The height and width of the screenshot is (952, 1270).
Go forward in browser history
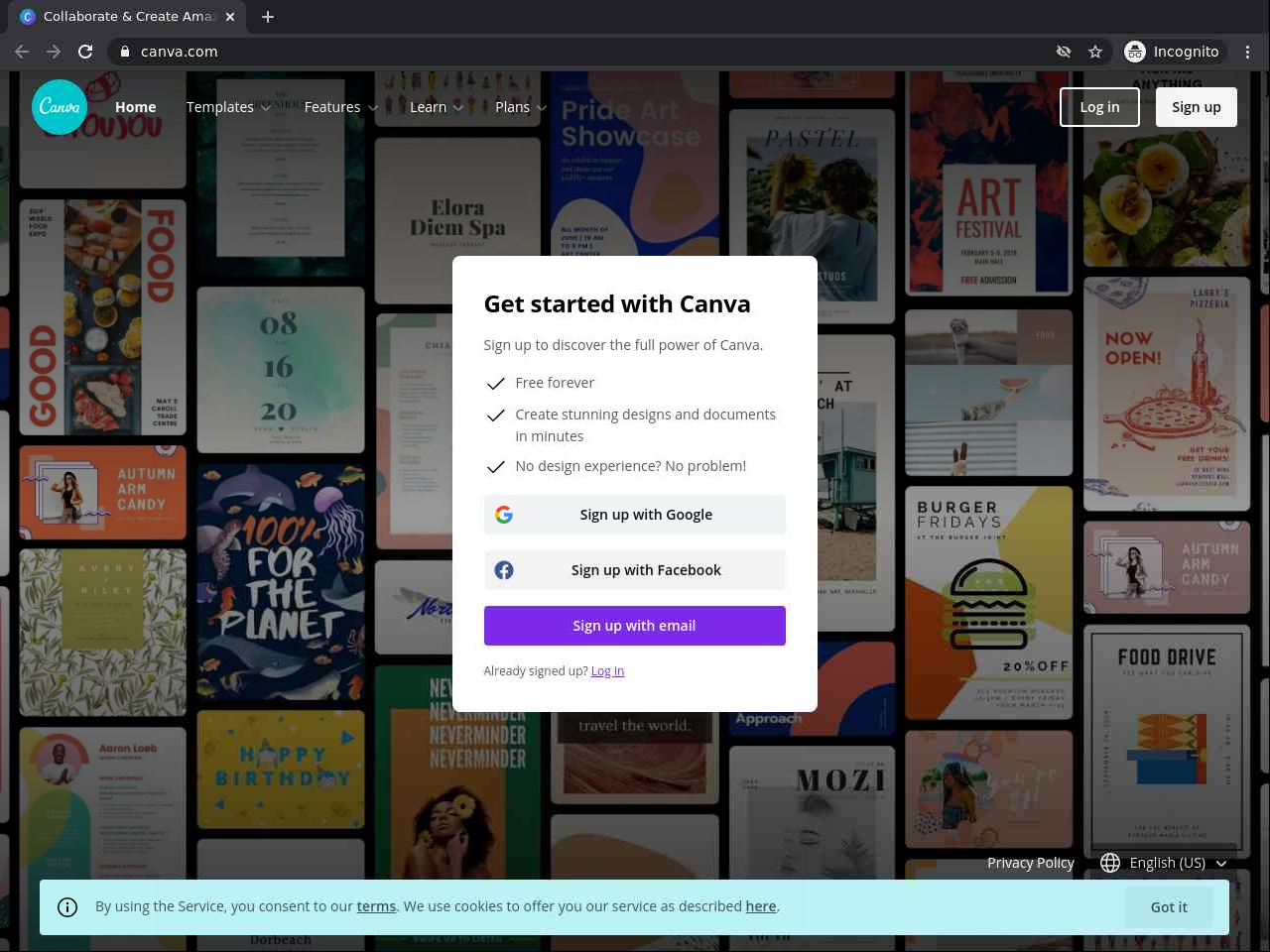pyautogui.click(x=54, y=52)
